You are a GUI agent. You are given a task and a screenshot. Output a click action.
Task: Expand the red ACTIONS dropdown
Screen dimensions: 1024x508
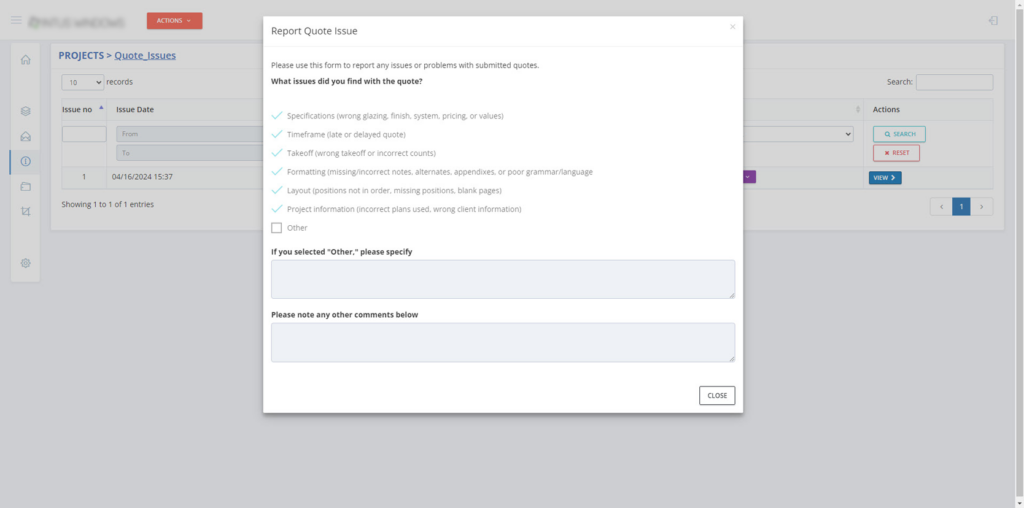click(x=174, y=20)
